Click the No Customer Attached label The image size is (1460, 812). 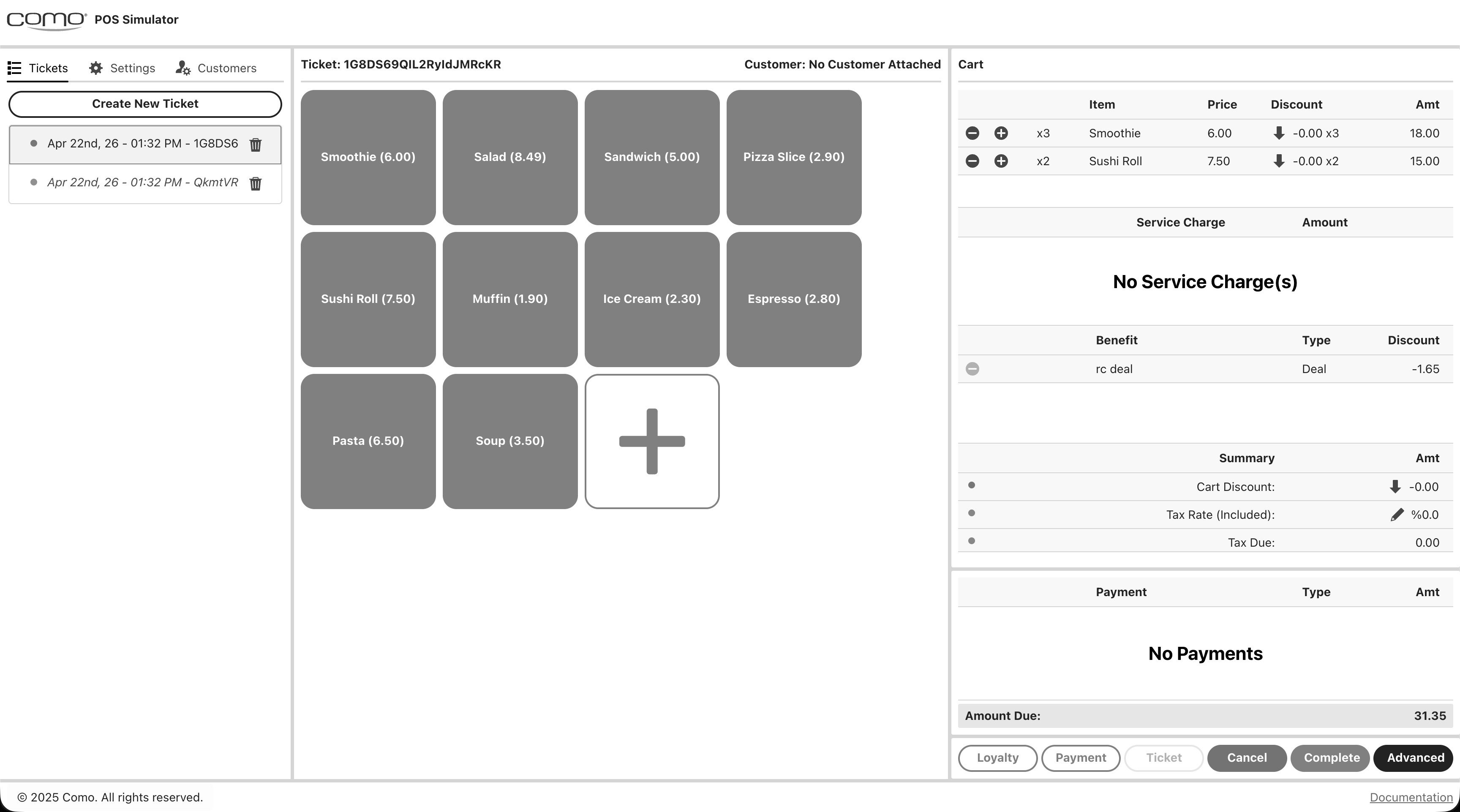pyautogui.click(x=874, y=65)
